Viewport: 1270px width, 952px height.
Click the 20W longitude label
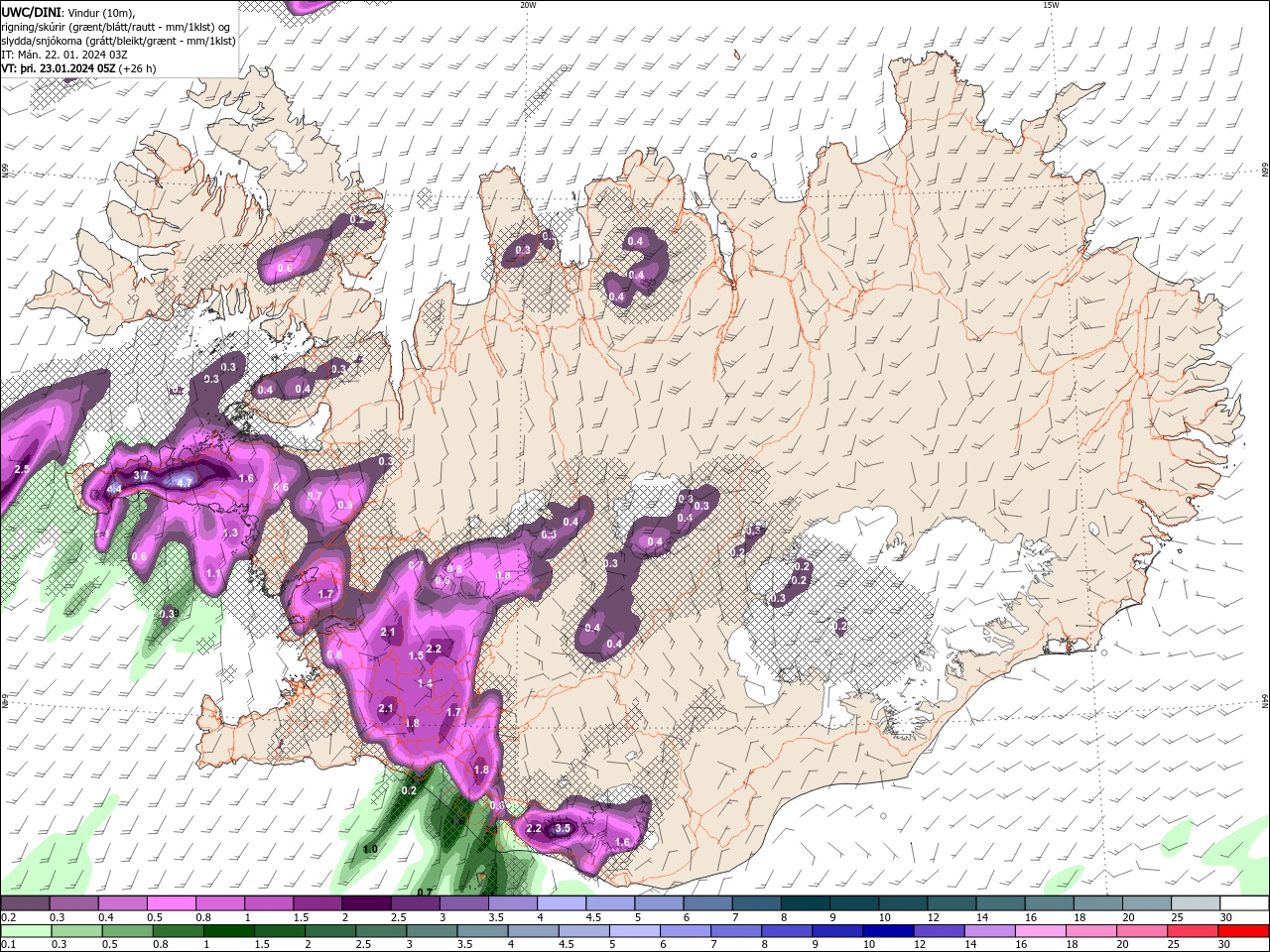(528, 5)
